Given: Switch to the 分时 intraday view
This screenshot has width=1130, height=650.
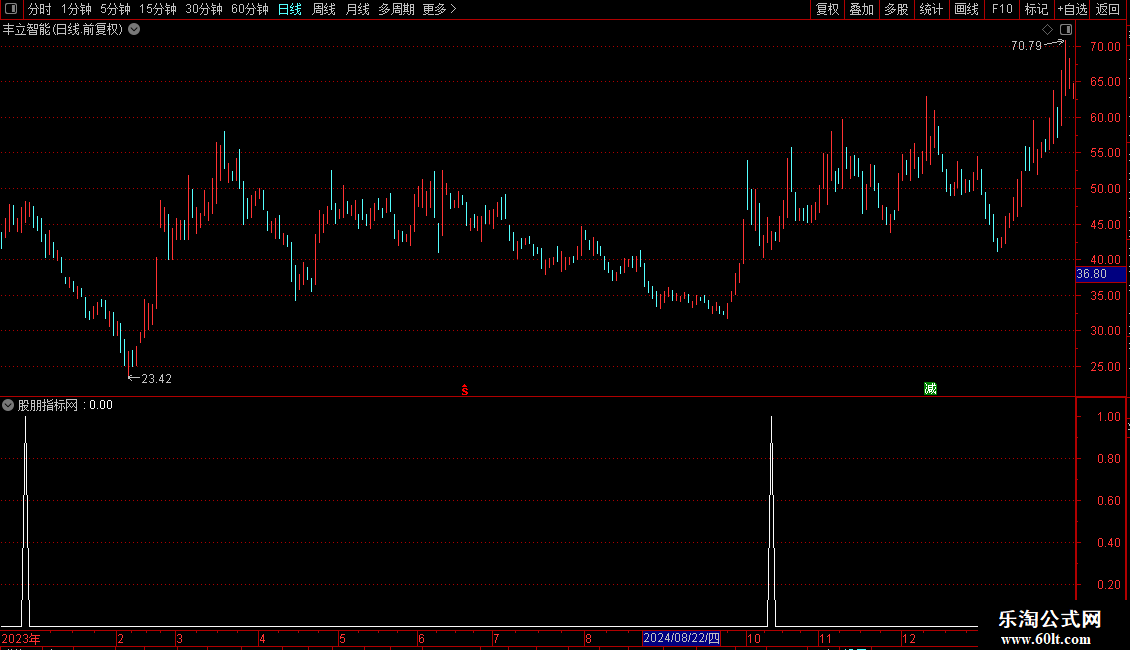Looking at the screenshot, I should pyautogui.click(x=40, y=9).
